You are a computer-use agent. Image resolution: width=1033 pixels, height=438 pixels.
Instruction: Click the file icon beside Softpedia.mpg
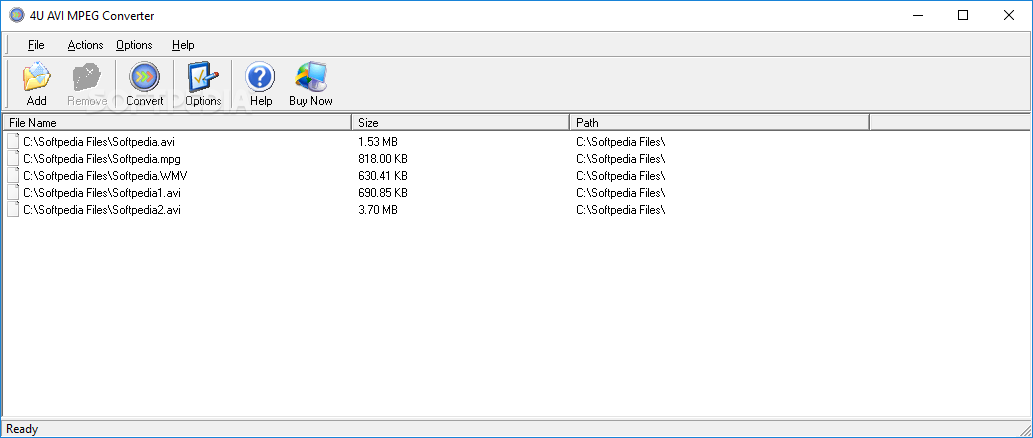tap(13, 159)
